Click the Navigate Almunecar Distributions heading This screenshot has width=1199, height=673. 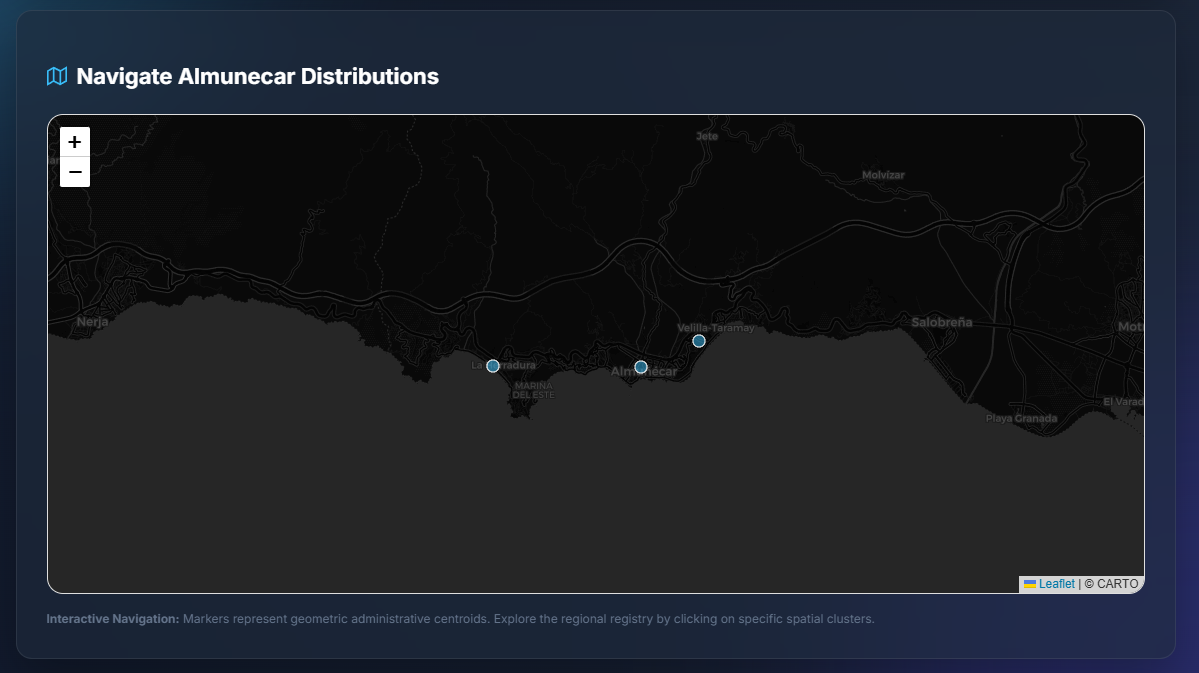pyautogui.click(x=258, y=76)
